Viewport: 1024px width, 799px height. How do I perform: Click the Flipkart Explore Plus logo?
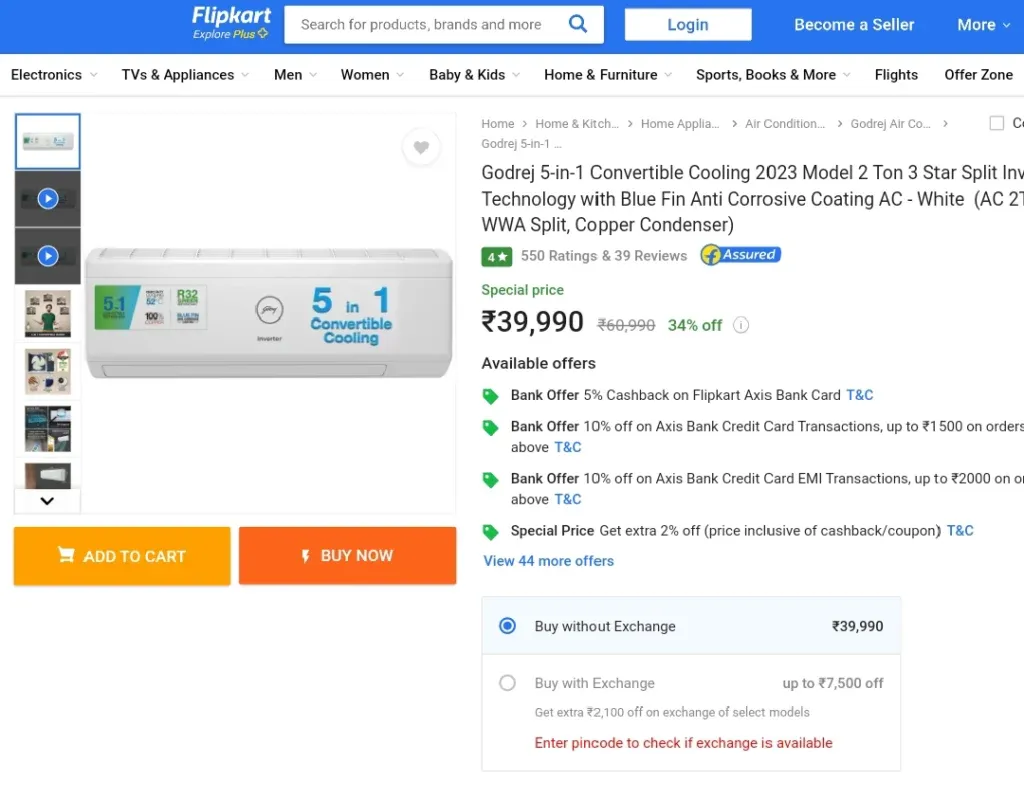[231, 23]
